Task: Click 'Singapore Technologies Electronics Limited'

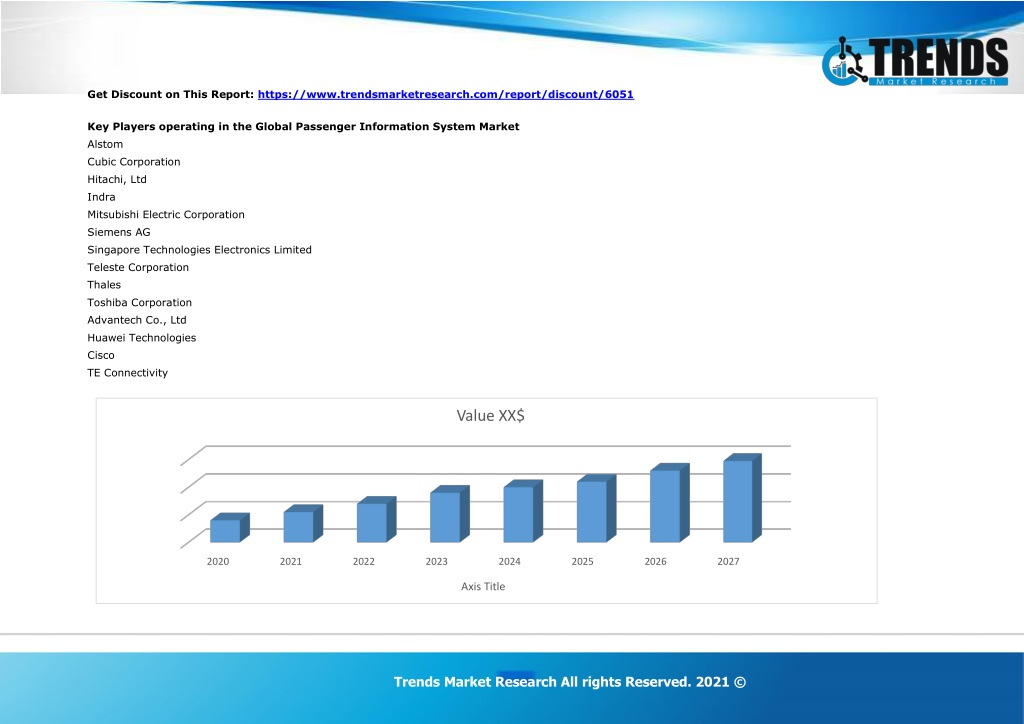Action: click(199, 250)
